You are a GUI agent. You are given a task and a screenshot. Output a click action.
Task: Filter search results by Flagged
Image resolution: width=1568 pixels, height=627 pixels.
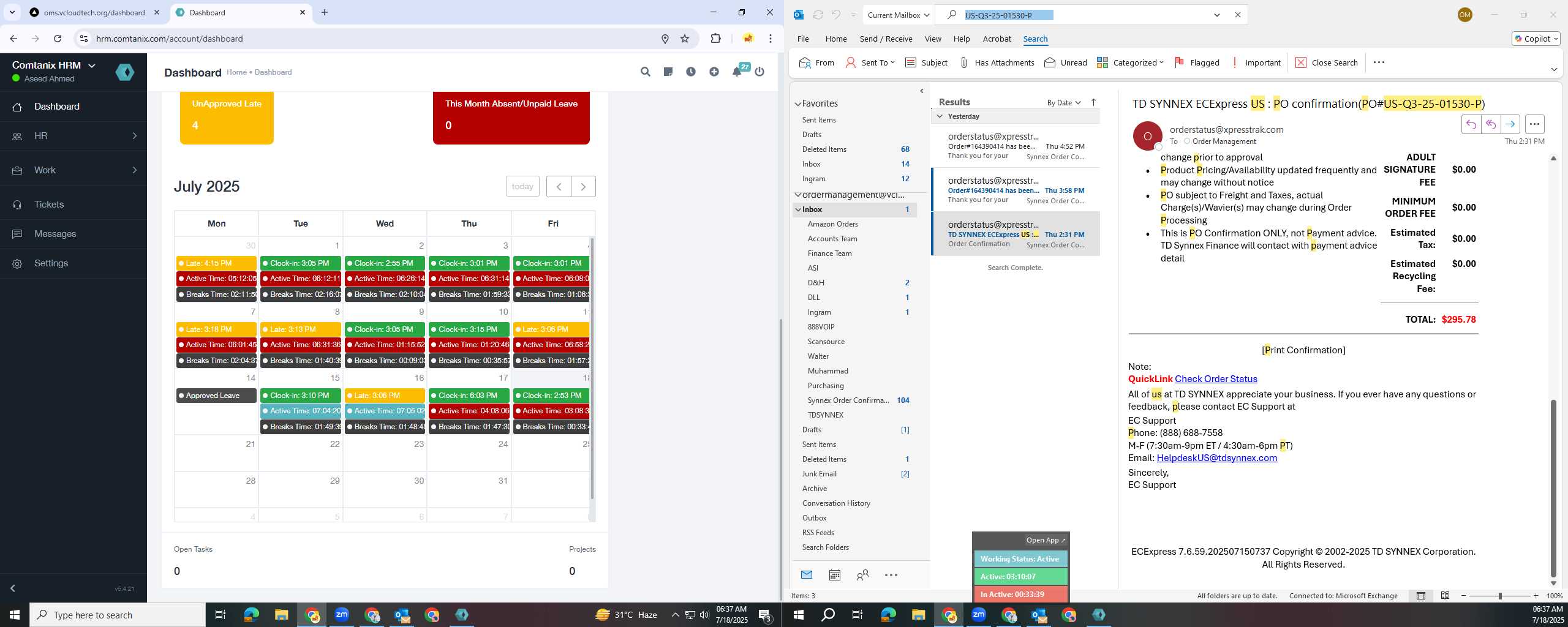(1197, 62)
